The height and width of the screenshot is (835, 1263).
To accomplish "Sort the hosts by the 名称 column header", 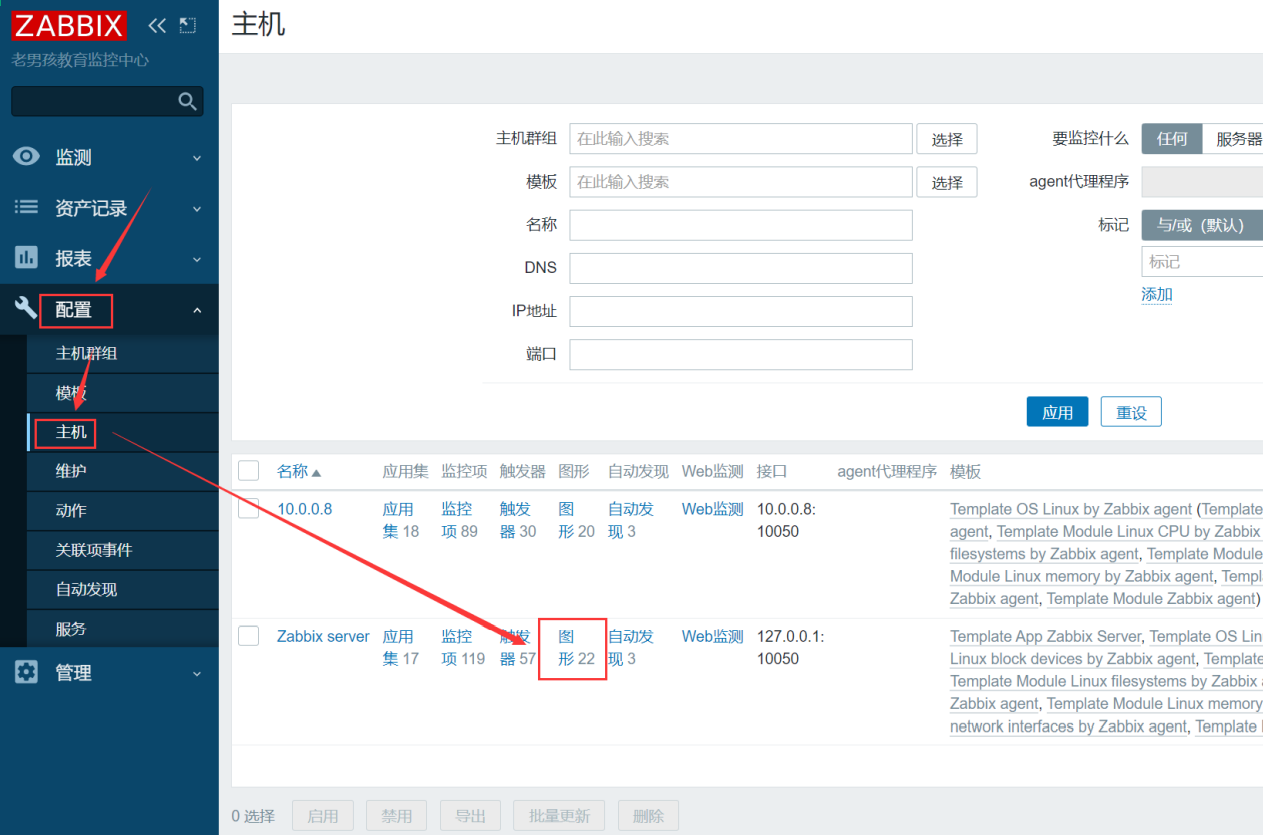I will (299, 472).
